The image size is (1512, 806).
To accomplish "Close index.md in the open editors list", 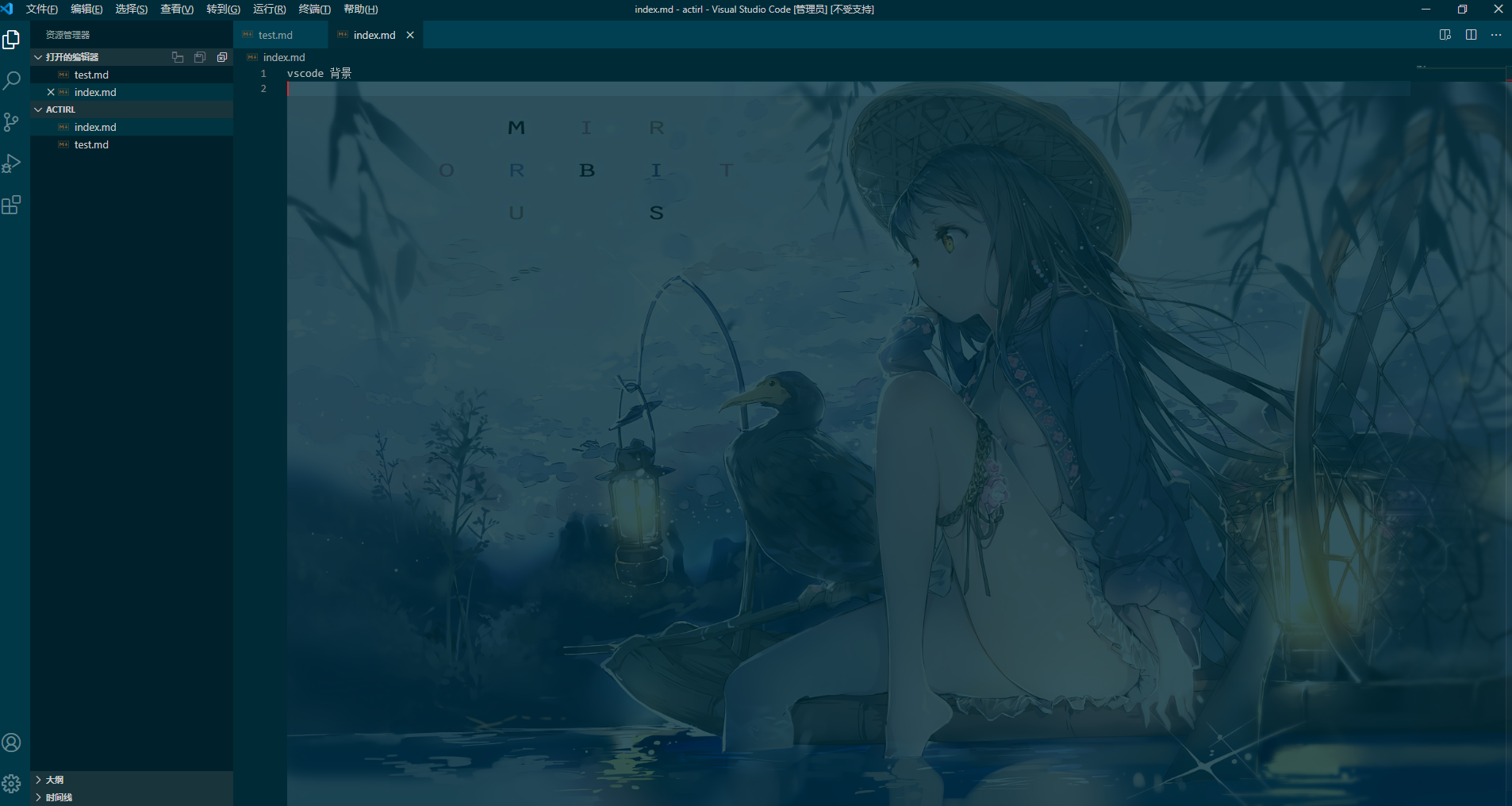I will [x=51, y=92].
